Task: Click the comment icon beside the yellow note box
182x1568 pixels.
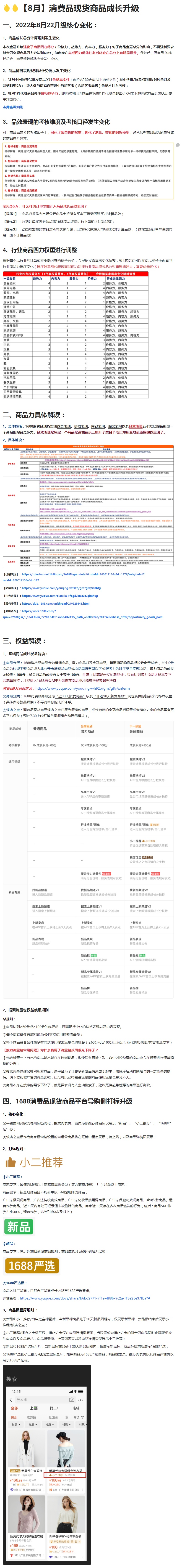Action: pyautogui.click(x=177, y=145)
